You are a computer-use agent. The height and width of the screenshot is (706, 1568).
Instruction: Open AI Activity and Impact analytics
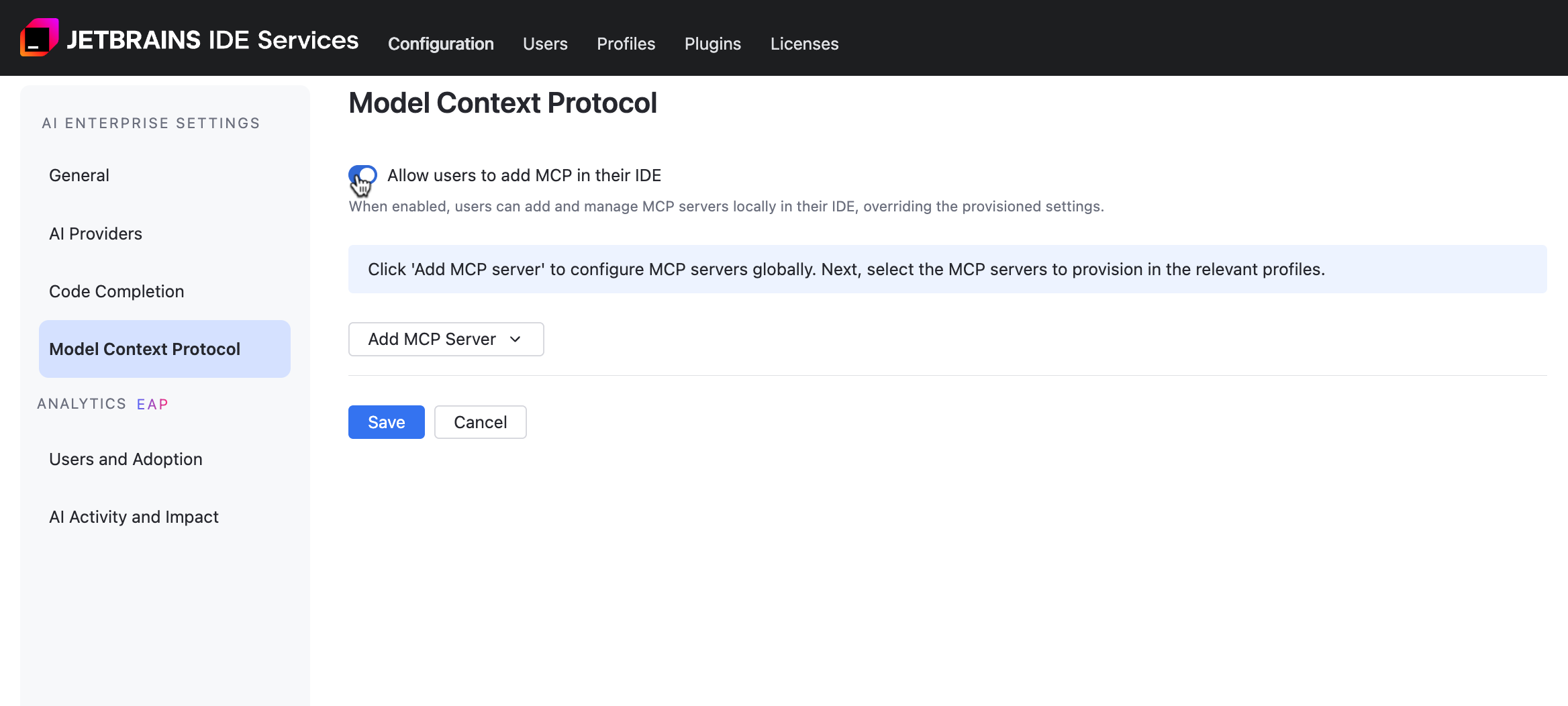tap(134, 517)
